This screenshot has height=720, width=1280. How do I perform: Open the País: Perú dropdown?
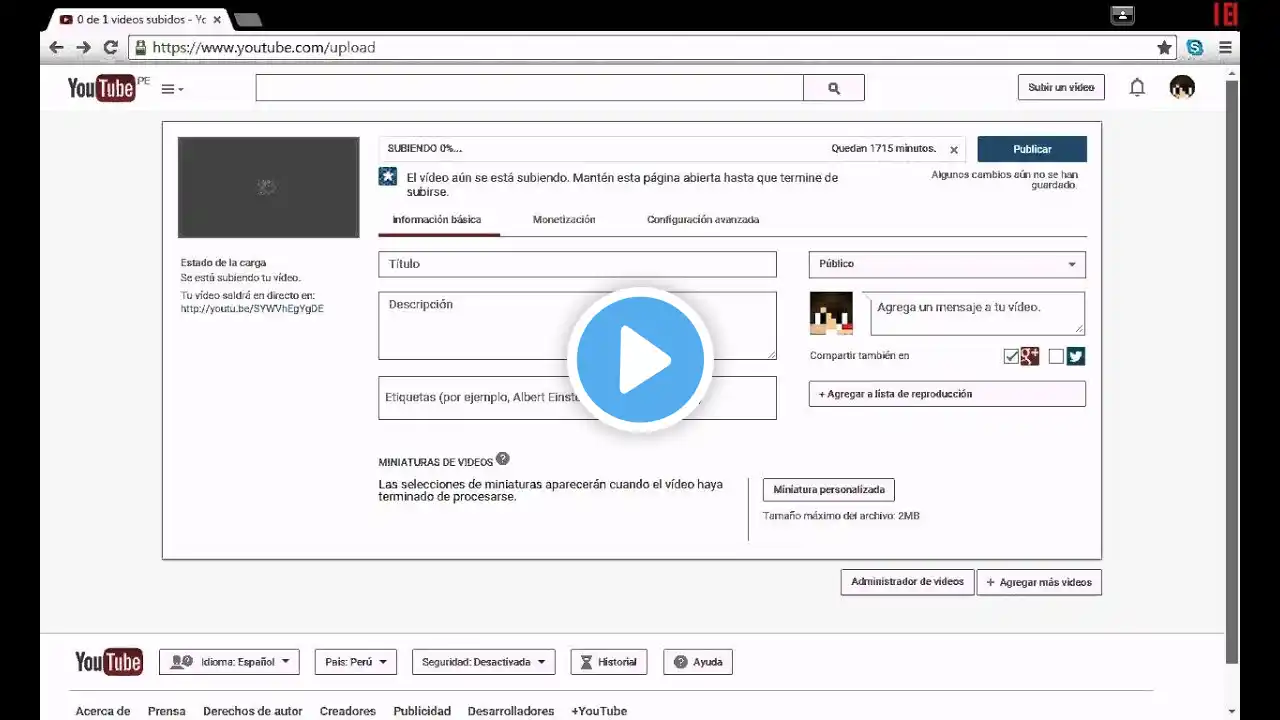(x=355, y=662)
